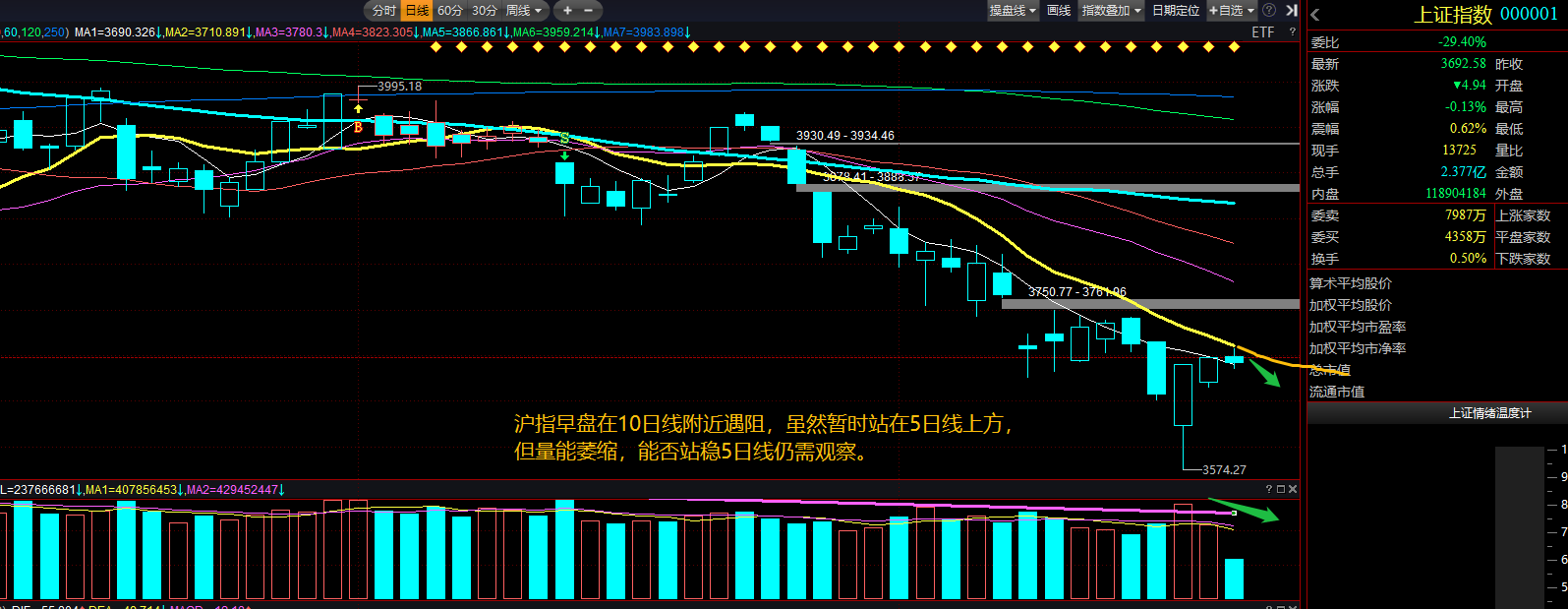The height and width of the screenshot is (609, 1568).
Task: Zoom in the chart with plus button
Action: point(567,11)
